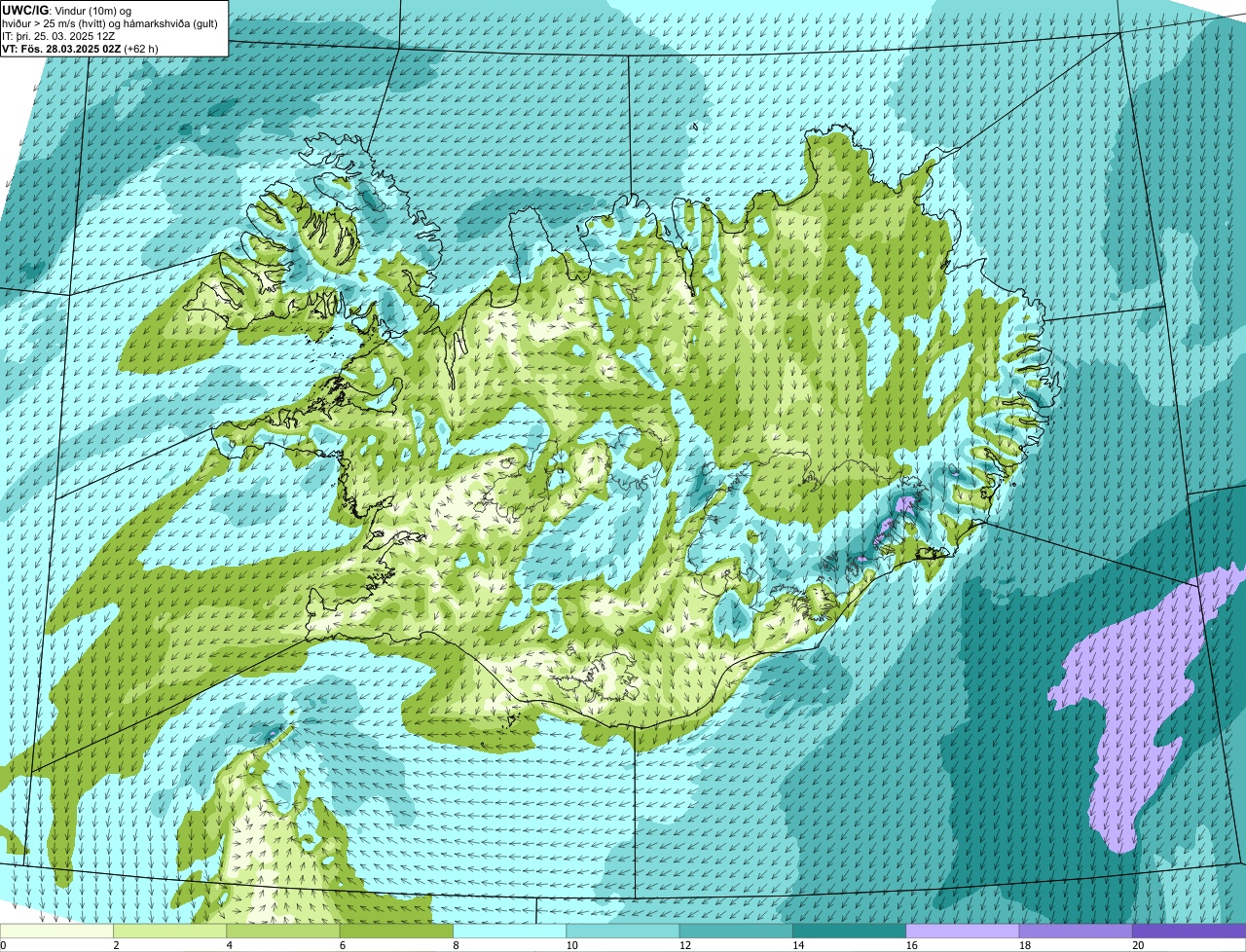Viewport: 1246px width, 952px height.
Task: Pick the 12–14 m/s teal swatch
Action: point(735,931)
